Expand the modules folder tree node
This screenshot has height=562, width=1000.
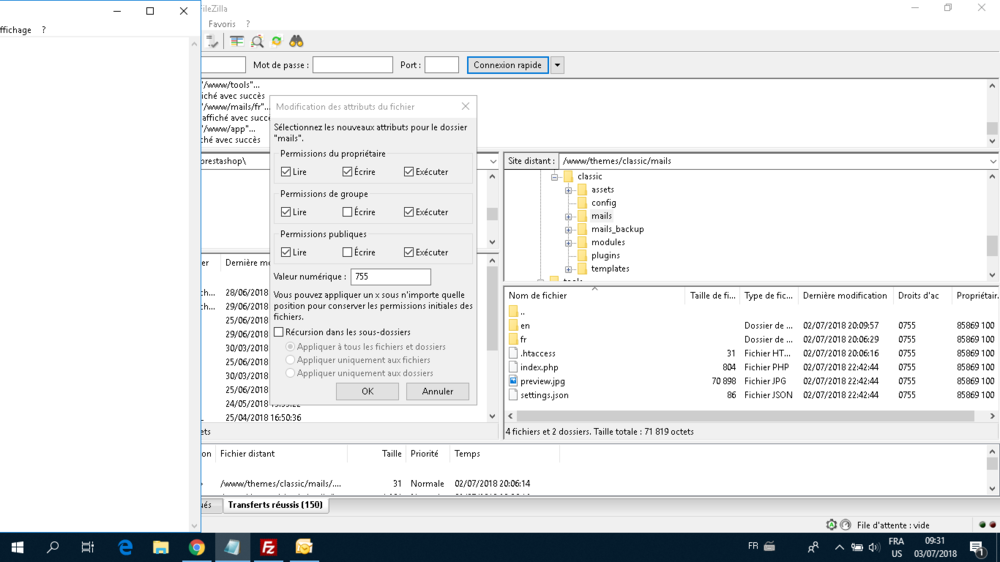coord(568,242)
